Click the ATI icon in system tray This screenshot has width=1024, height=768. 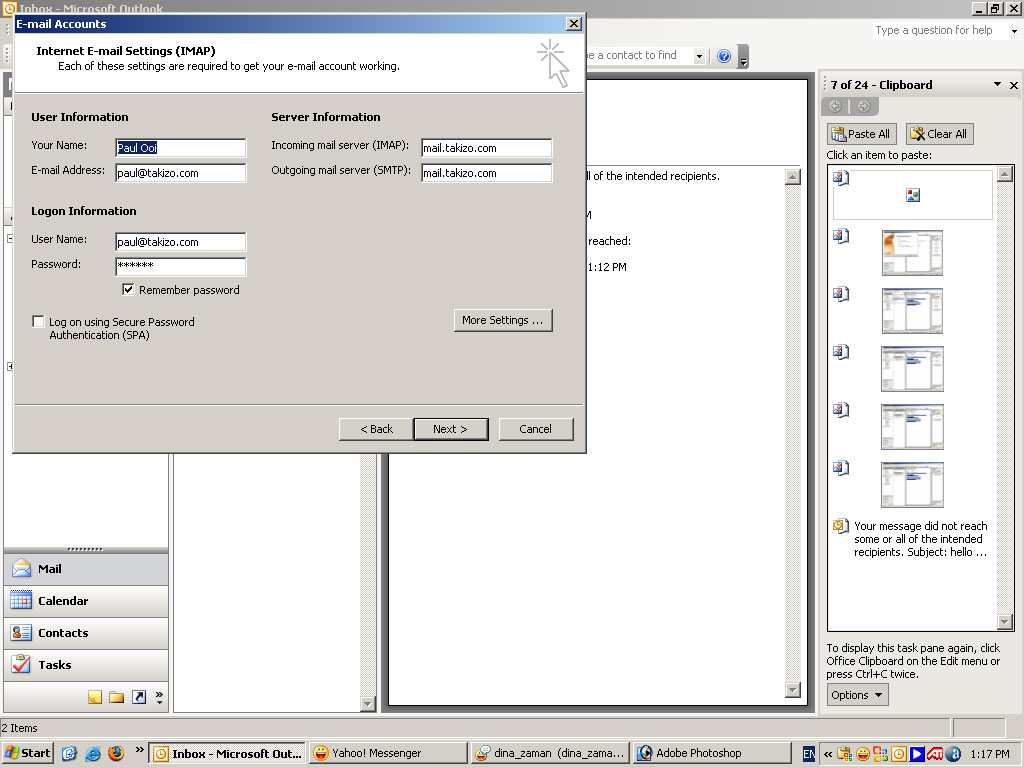coord(935,754)
